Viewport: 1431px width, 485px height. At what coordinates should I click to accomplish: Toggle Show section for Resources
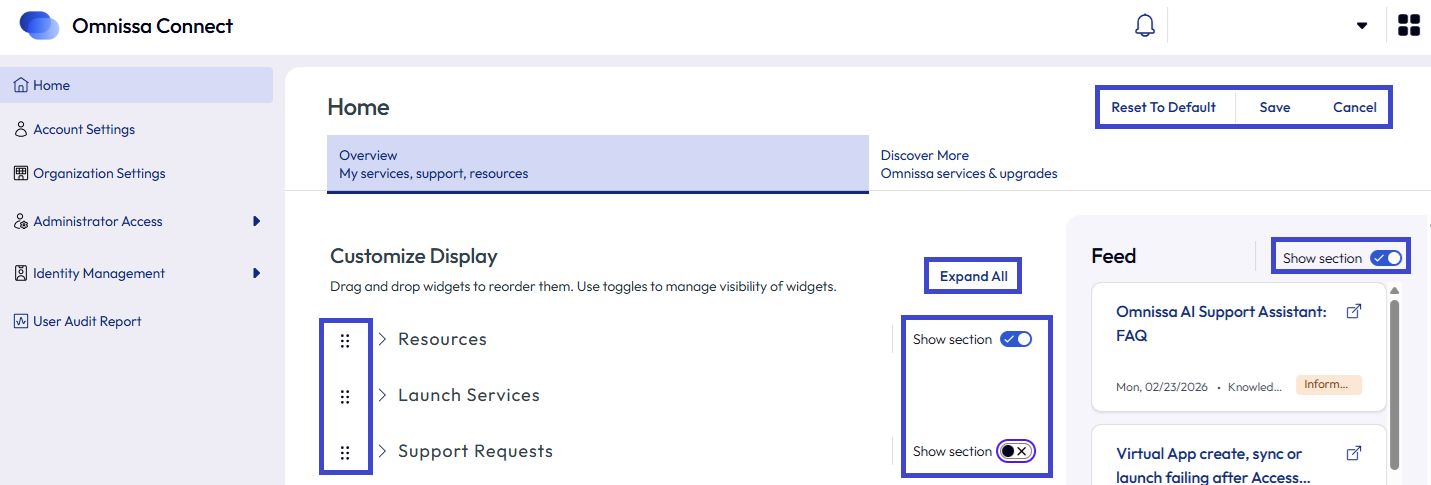coord(1016,339)
